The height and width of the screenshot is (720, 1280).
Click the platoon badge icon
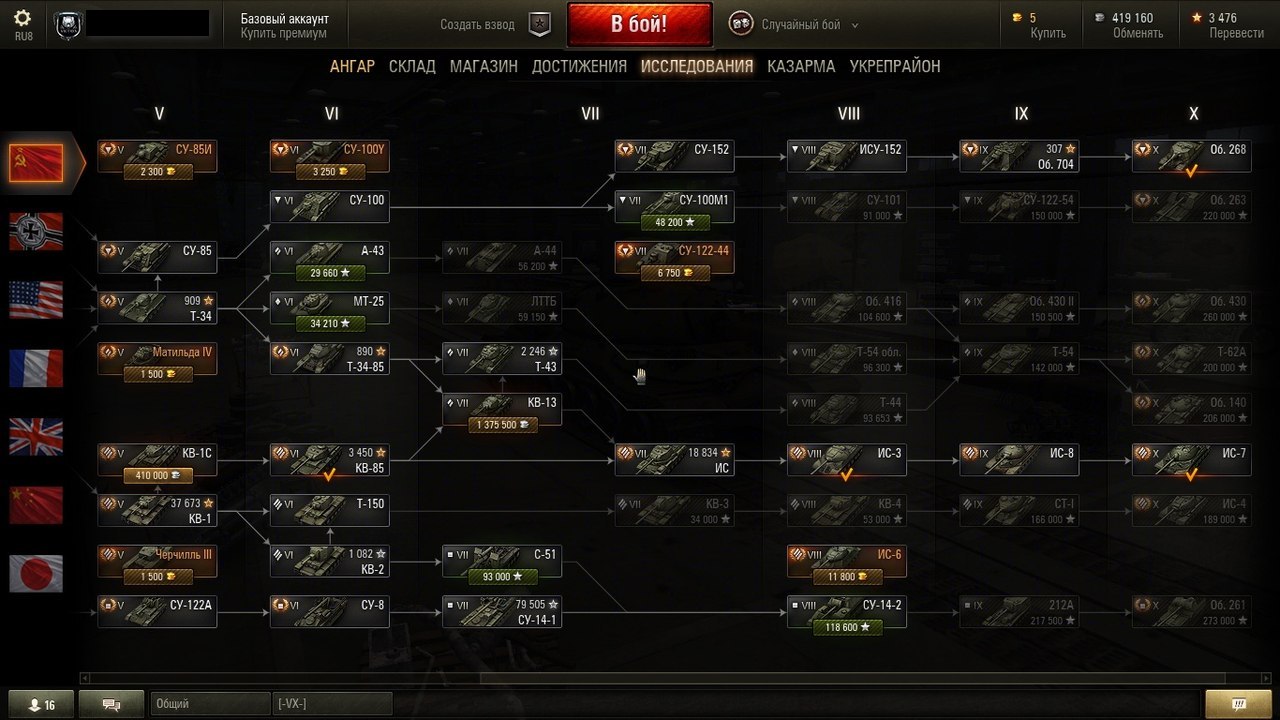point(540,25)
